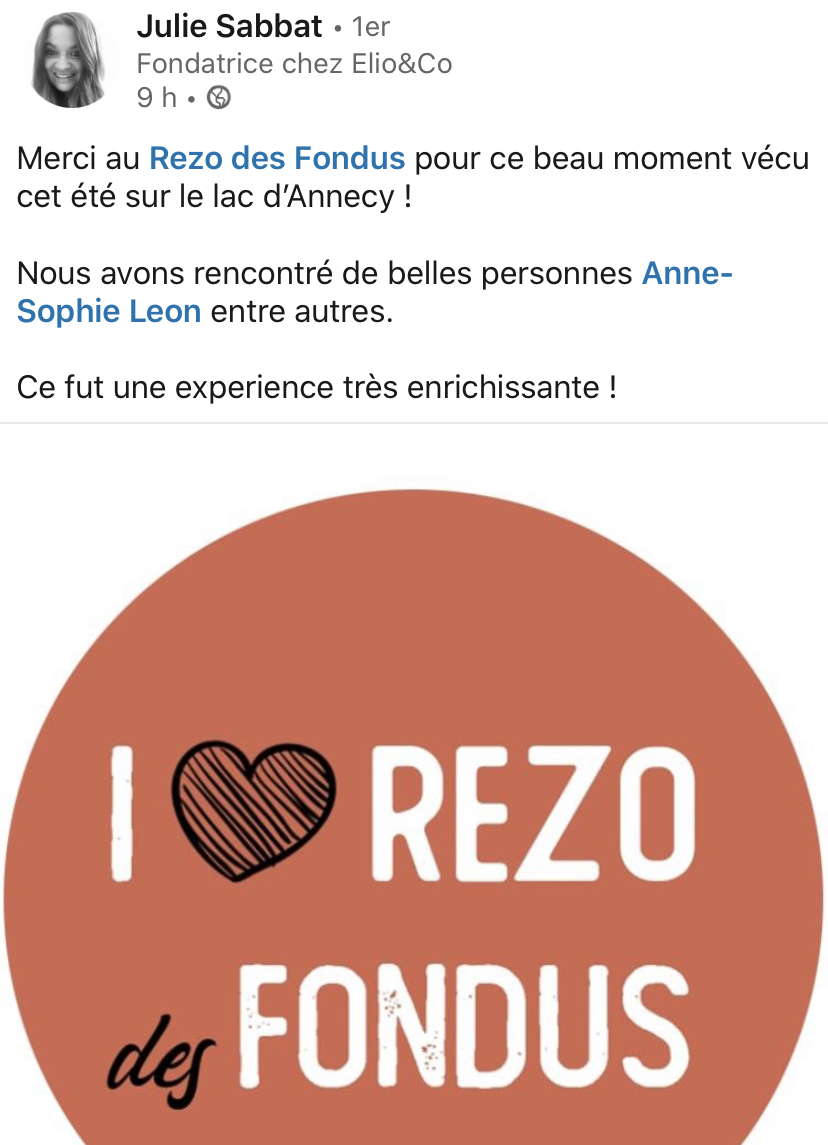Click the divider line above the image
Image resolution: width=828 pixels, height=1145 pixels.
(414, 423)
